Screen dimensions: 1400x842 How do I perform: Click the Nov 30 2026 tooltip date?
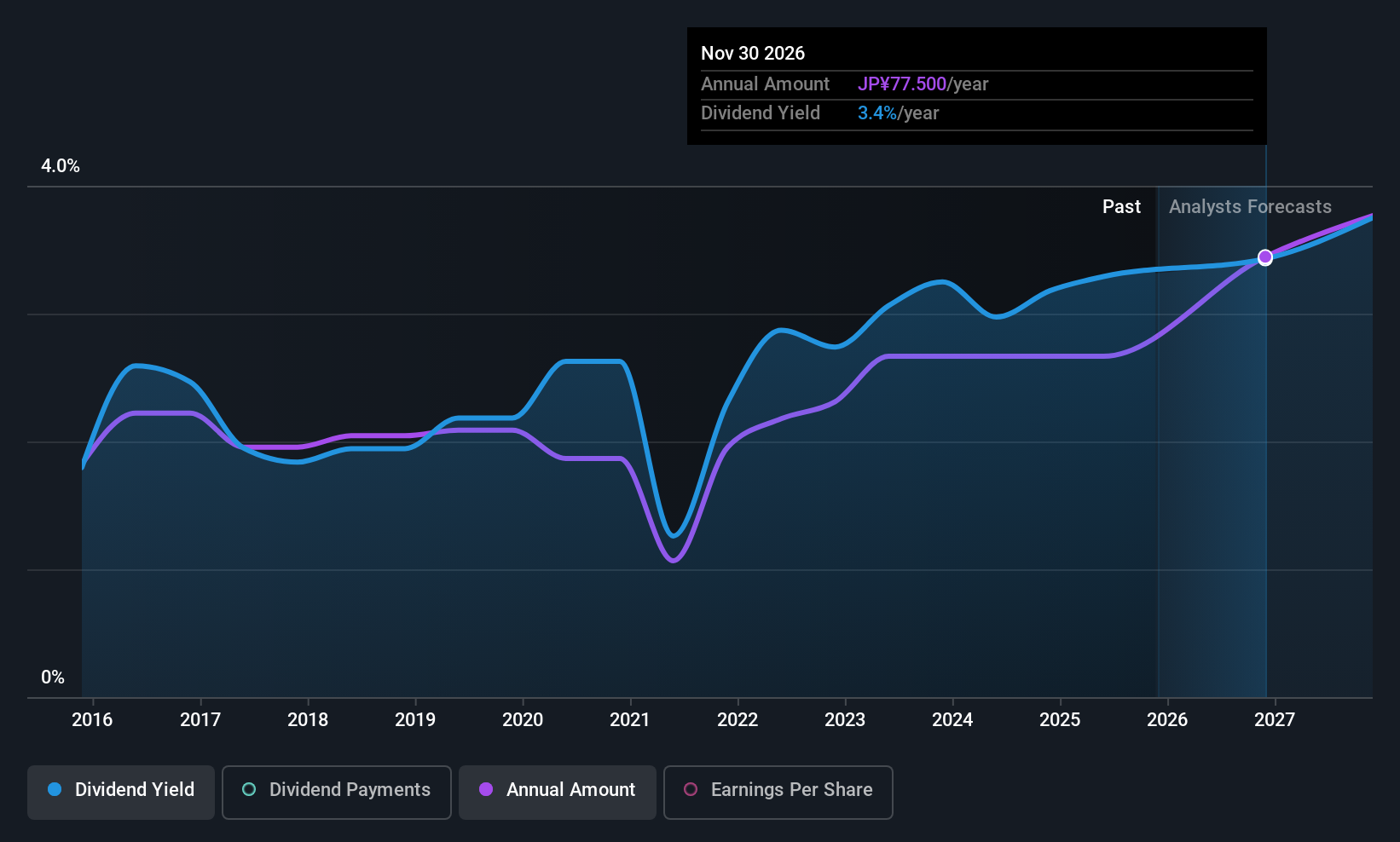753,54
